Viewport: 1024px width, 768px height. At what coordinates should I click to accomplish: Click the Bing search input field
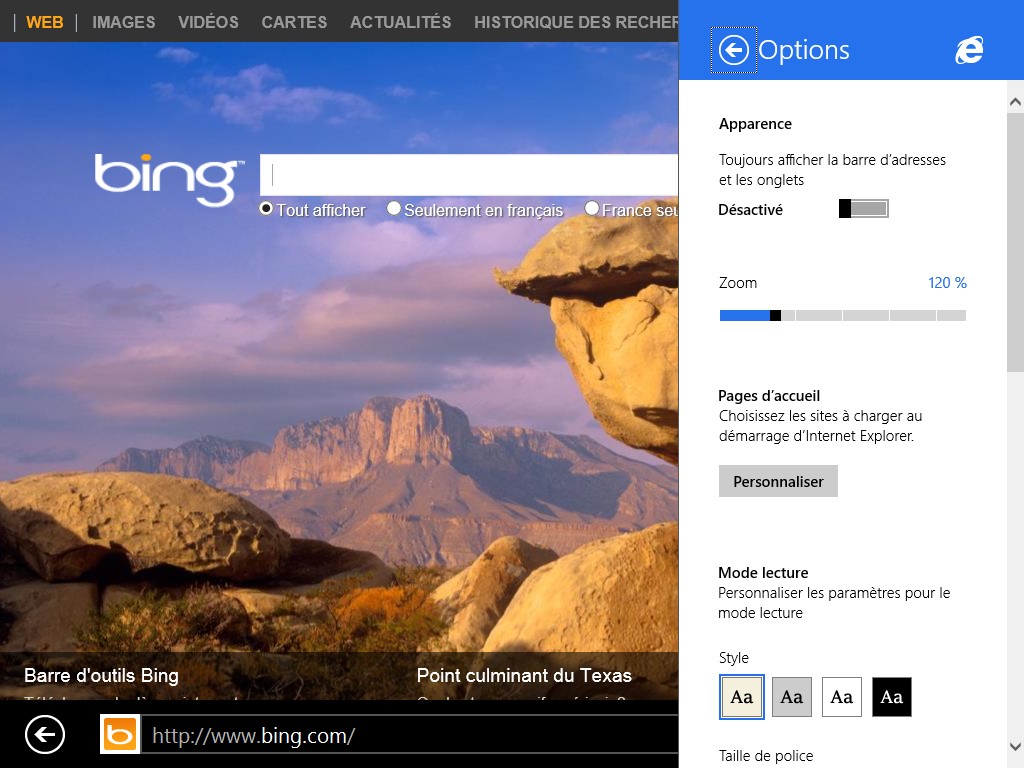coord(470,175)
